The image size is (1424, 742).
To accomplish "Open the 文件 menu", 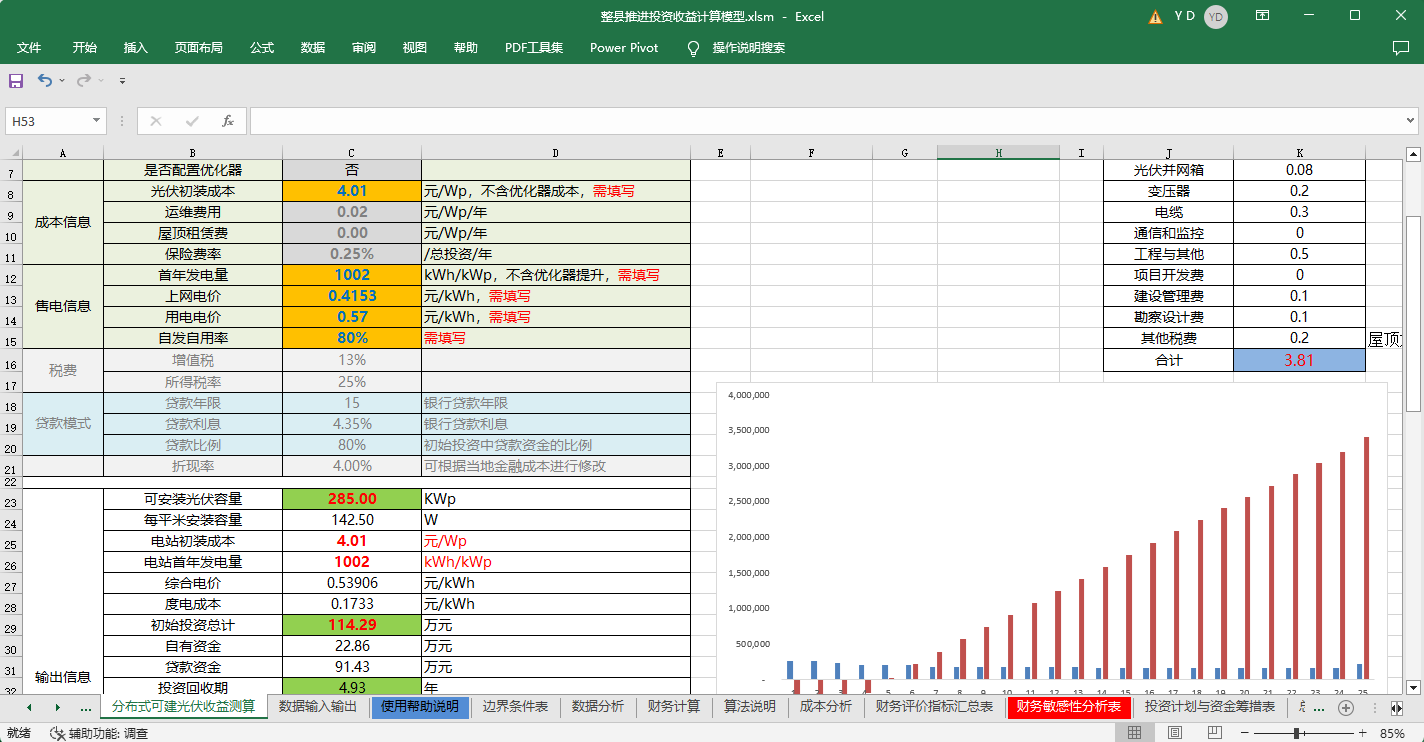I will pos(29,48).
